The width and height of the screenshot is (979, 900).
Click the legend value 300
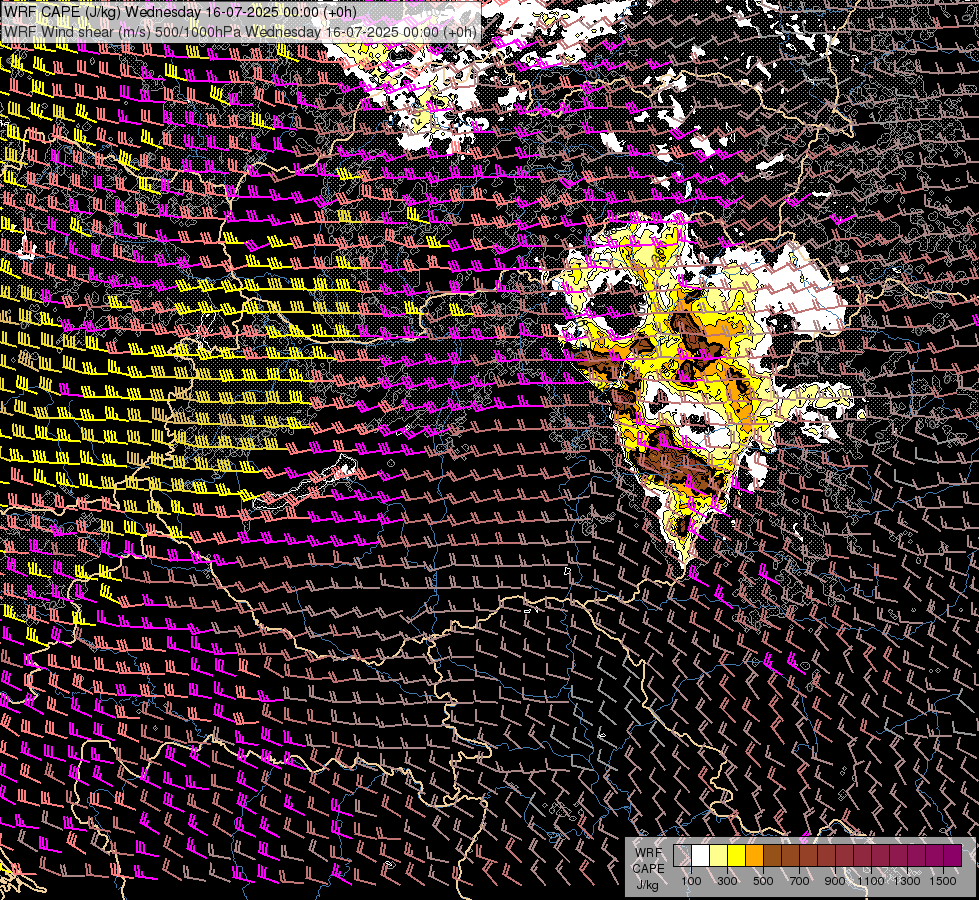coord(727,881)
